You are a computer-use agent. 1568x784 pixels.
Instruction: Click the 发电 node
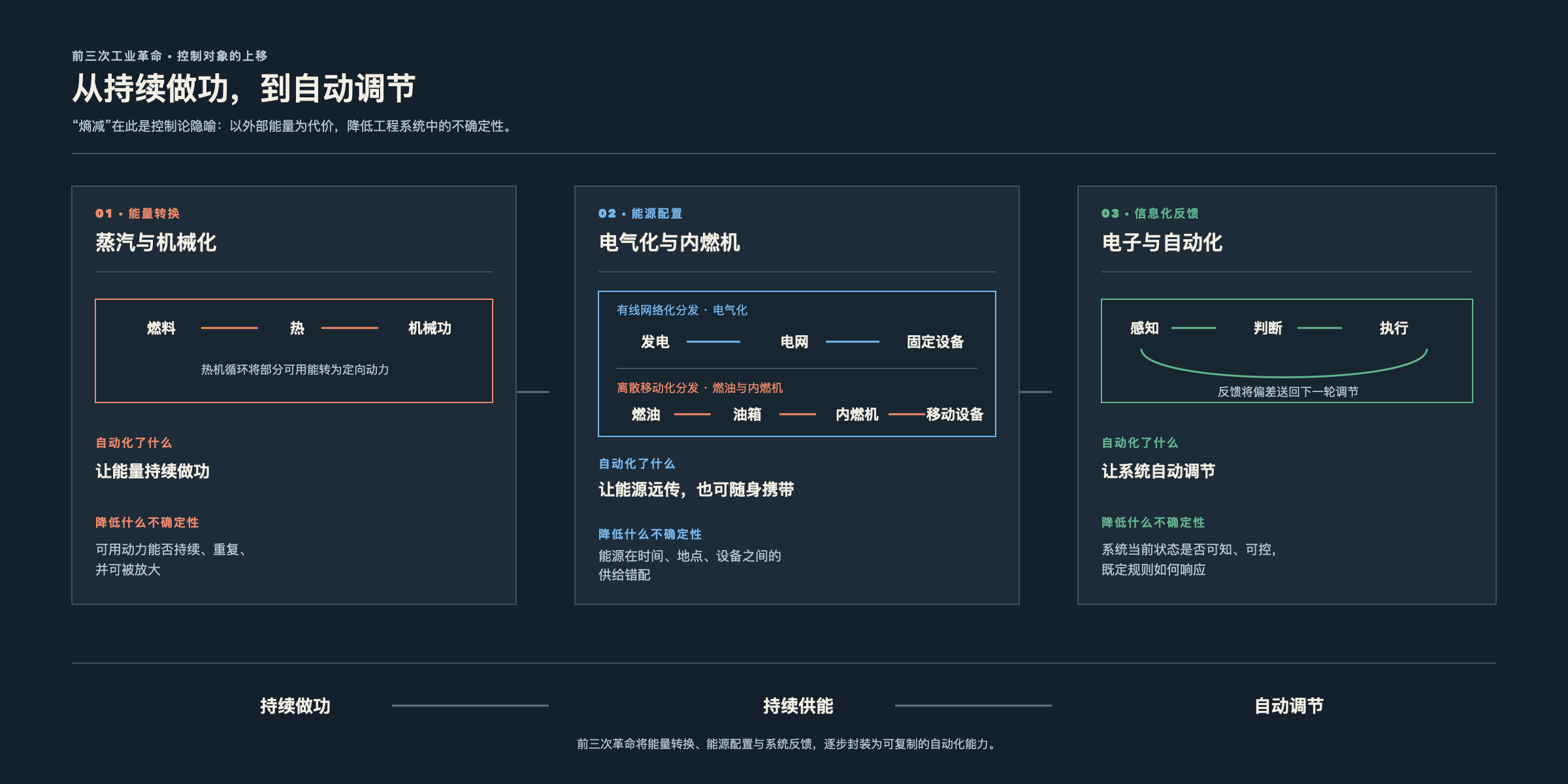655,342
